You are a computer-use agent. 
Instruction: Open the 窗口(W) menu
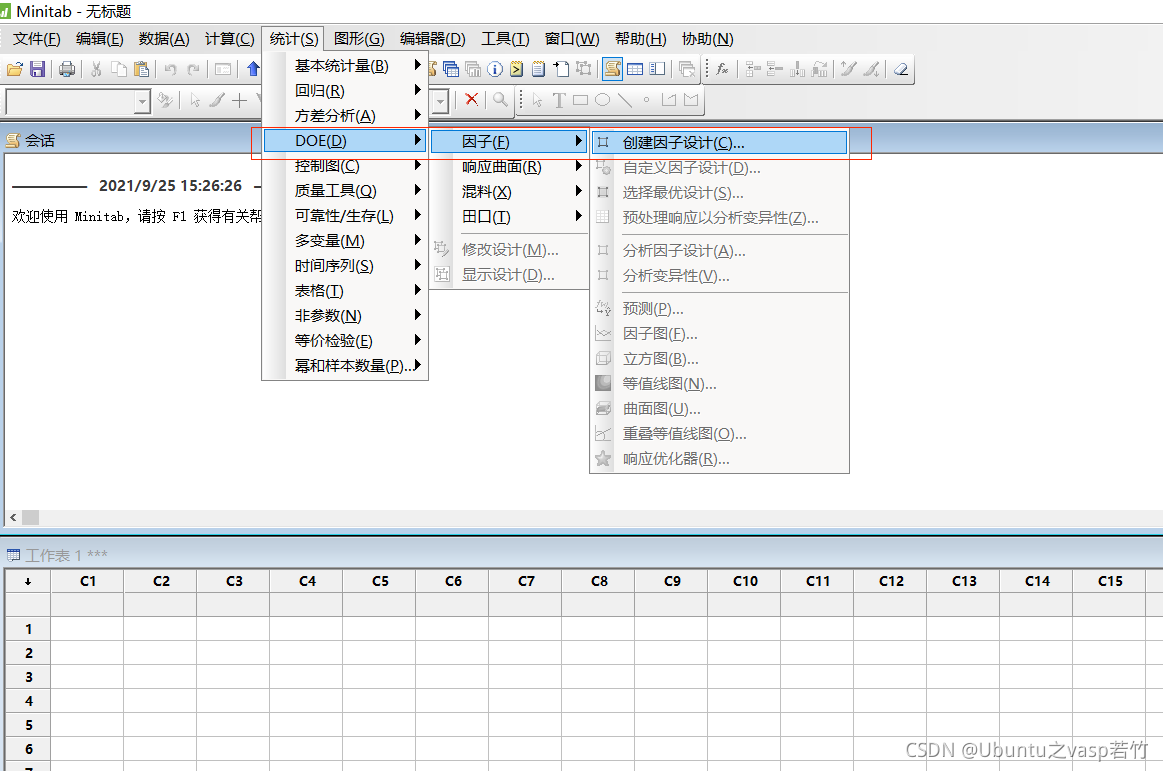pyautogui.click(x=571, y=39)
